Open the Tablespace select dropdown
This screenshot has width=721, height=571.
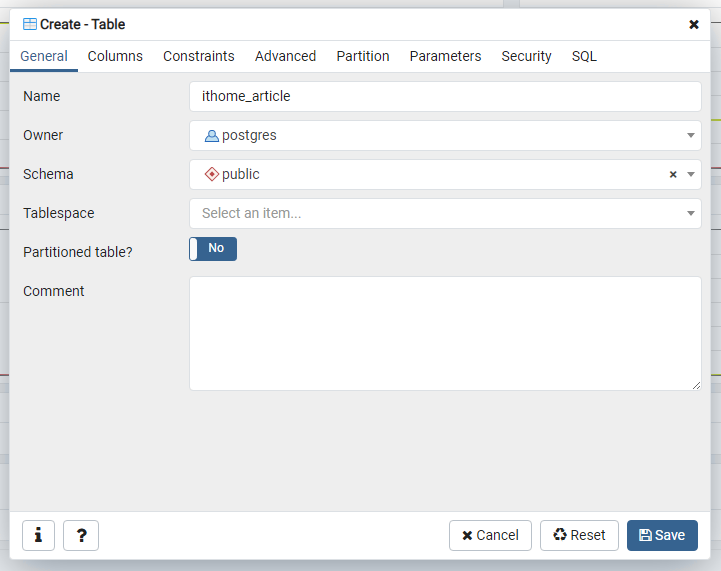[x=445, y=213]
